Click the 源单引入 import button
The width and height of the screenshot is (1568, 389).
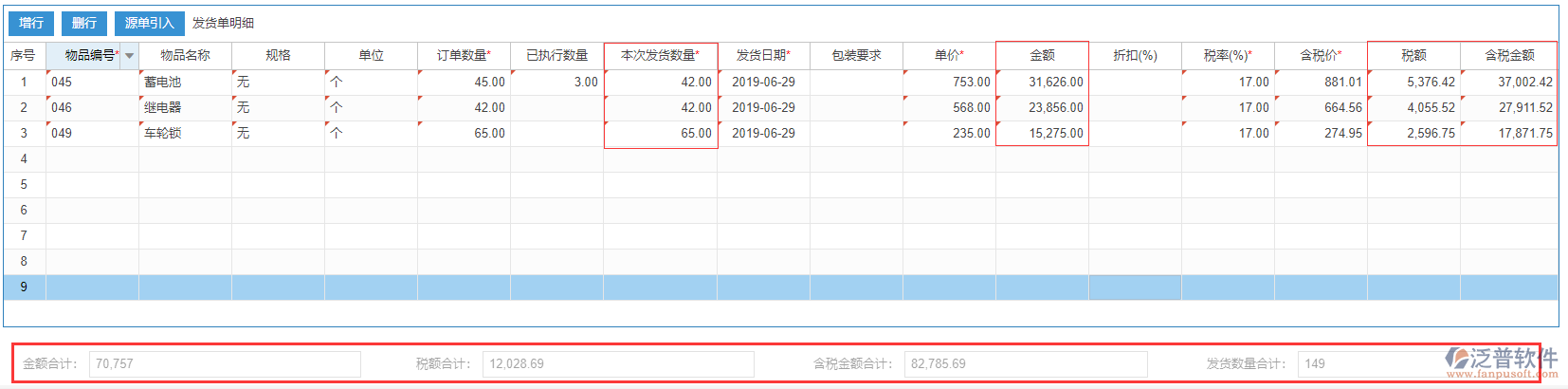click(150, 23)
